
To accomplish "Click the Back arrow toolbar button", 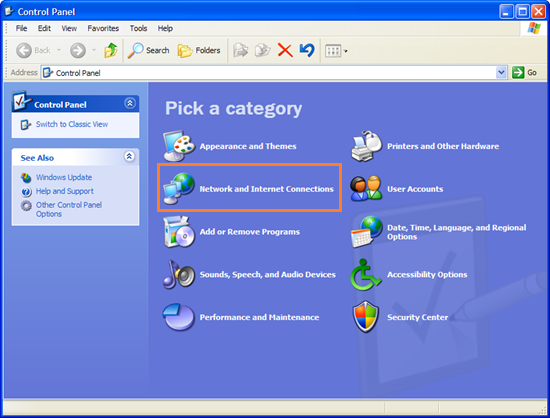I will pyautogui.click(x=33, y=50).
